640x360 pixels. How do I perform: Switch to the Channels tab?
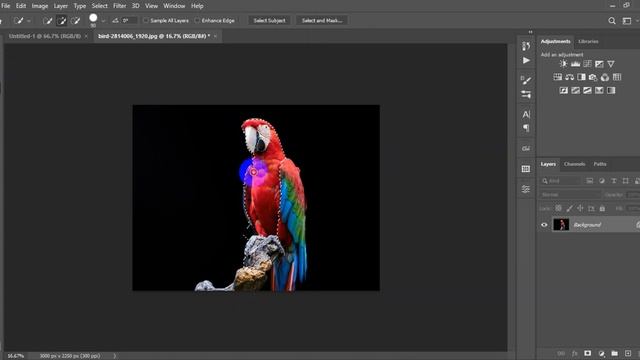coord(575,164)
